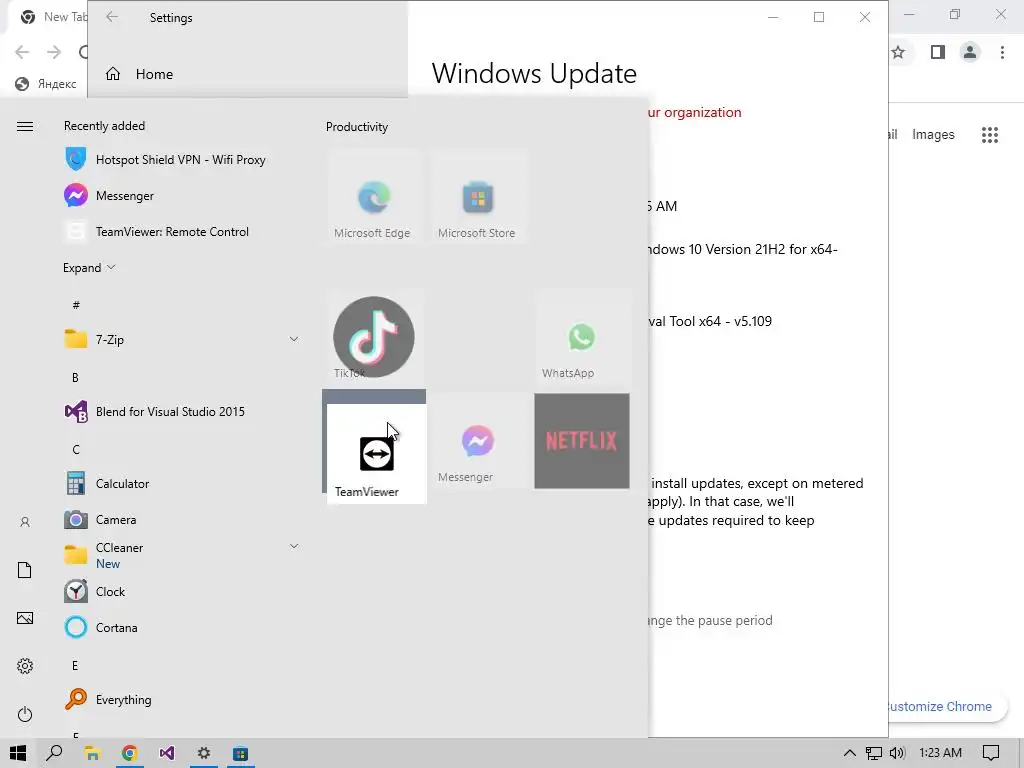1024x768 pixels.
Task: Click the Productivity group header
Action: [357, 127]
